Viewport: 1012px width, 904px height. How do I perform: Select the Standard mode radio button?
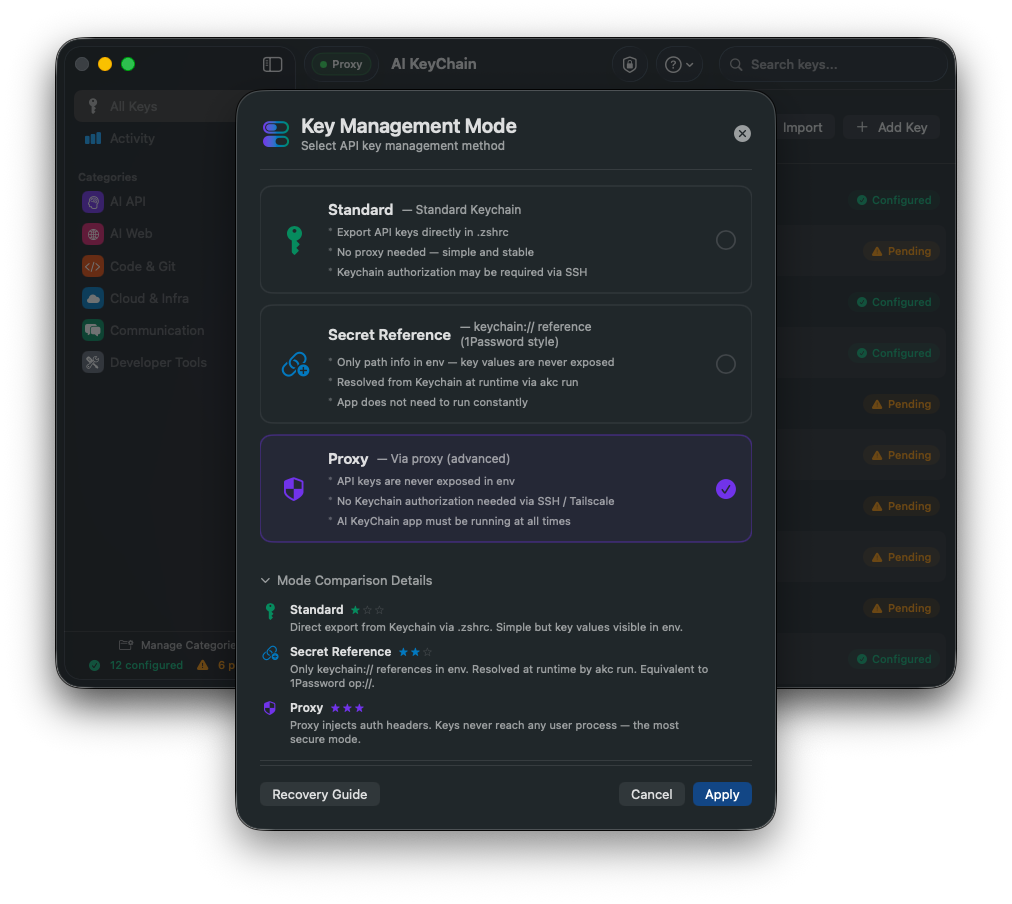(725, 240)
